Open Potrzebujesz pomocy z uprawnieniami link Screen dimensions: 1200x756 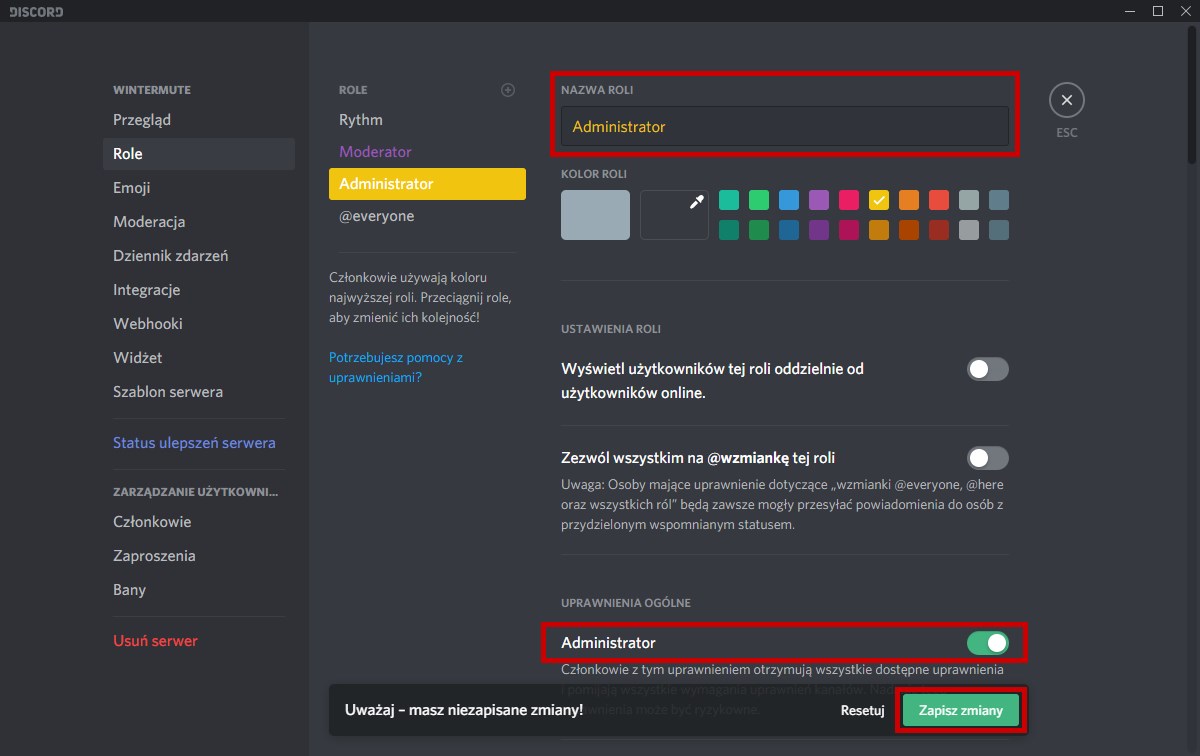click(396, 367)
